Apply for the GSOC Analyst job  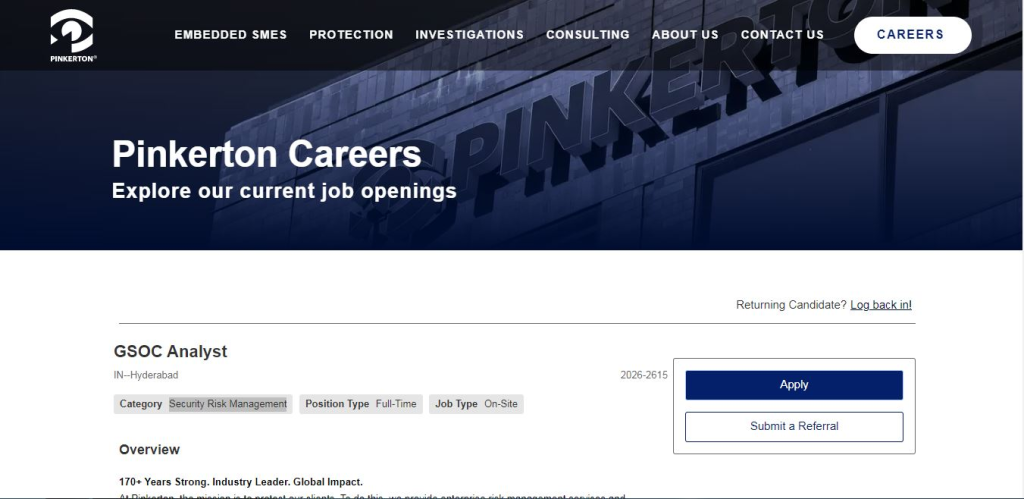[794, 385]
